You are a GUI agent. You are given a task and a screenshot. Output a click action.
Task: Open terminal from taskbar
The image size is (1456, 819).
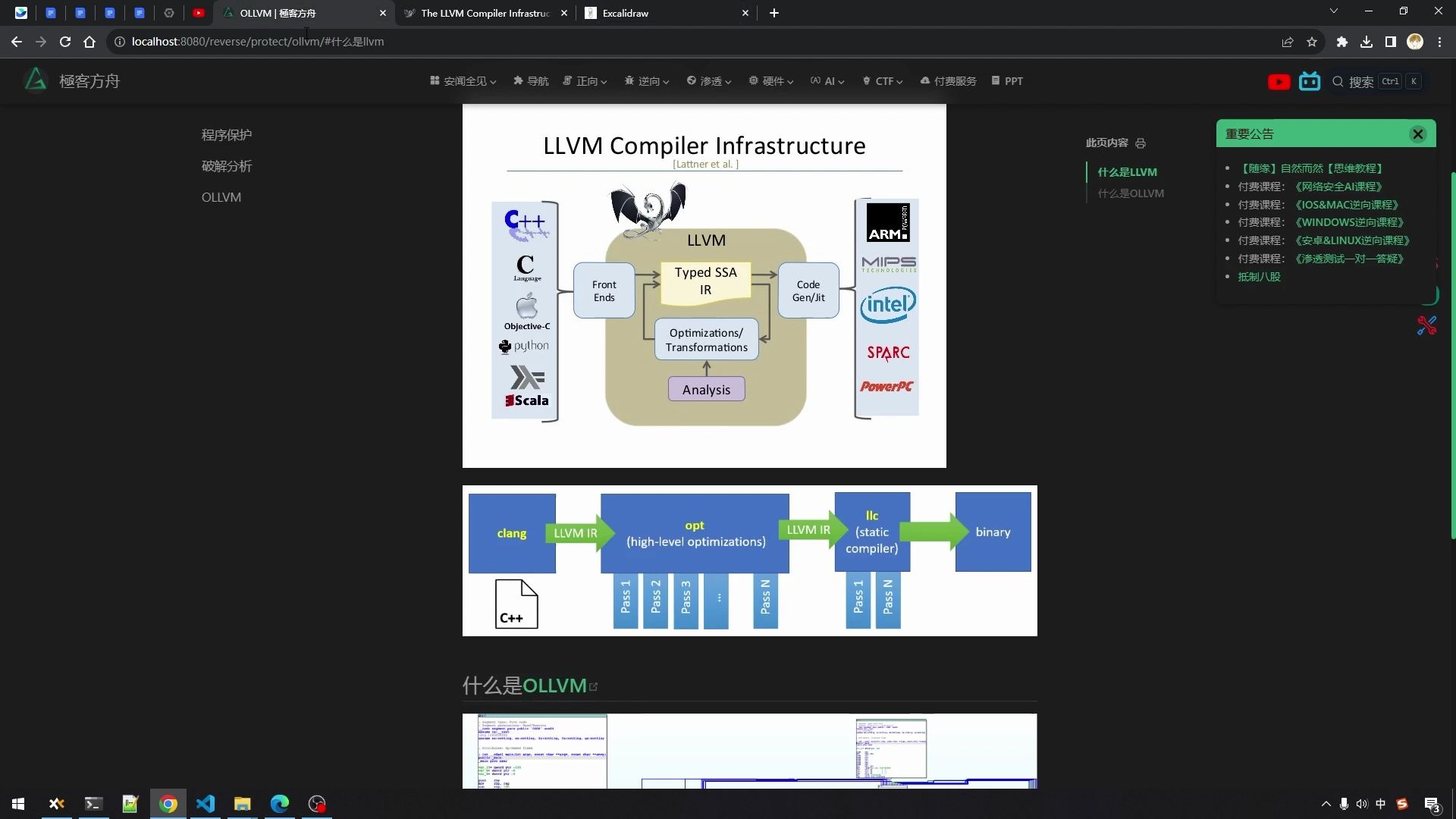point(93,804)
